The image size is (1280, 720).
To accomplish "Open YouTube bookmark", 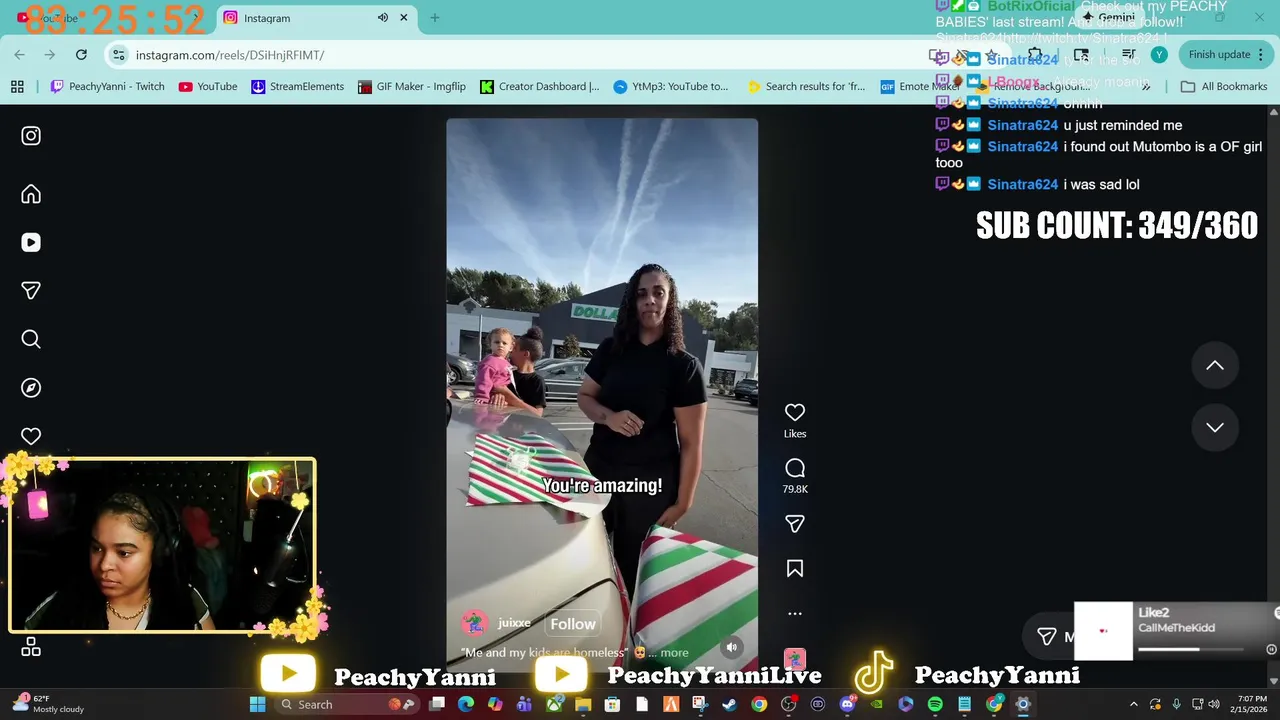I will (208, 87).
